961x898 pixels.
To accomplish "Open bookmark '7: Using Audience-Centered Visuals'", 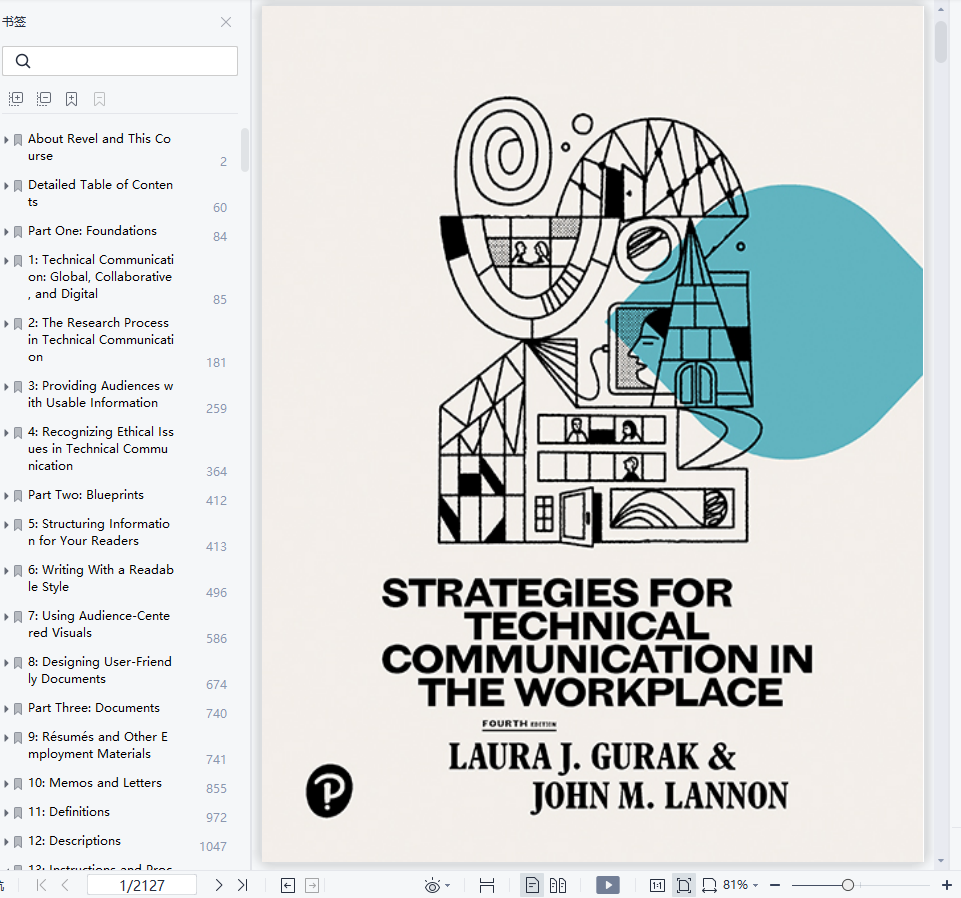I will point(99,624).
